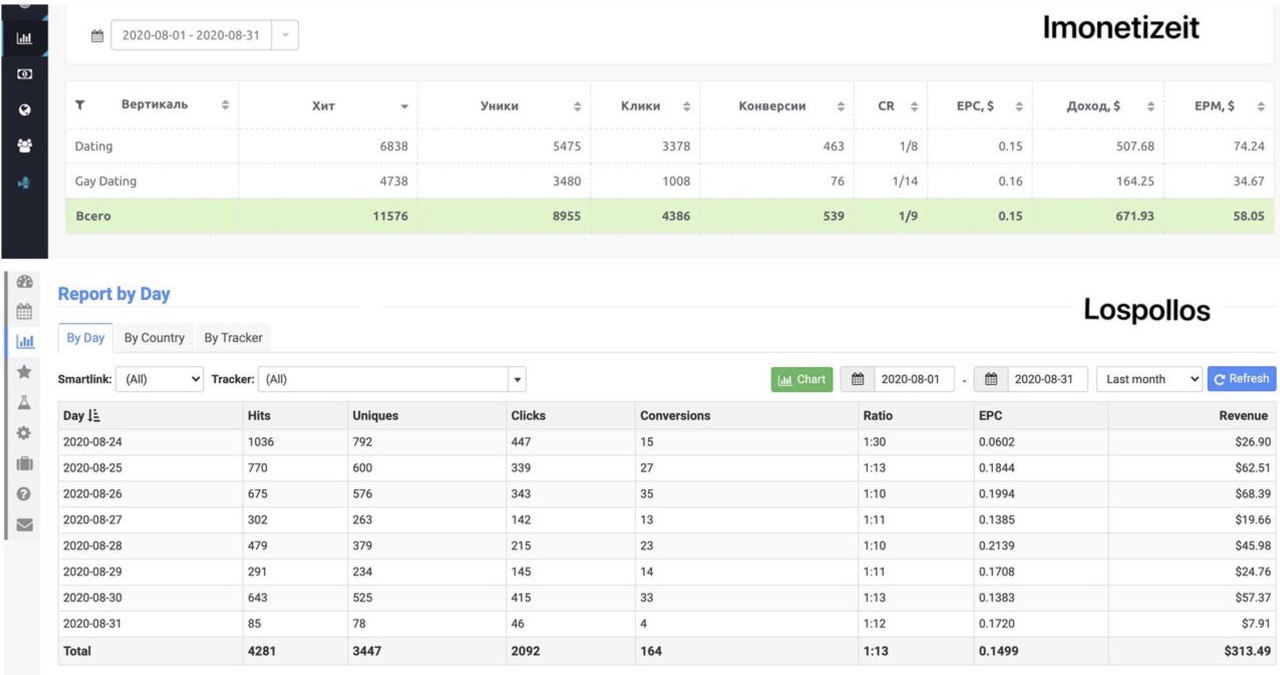Click the sort arrows in the EPM, $ column header
Viewport: 1280px width, 675px height.
(1260, 106)
